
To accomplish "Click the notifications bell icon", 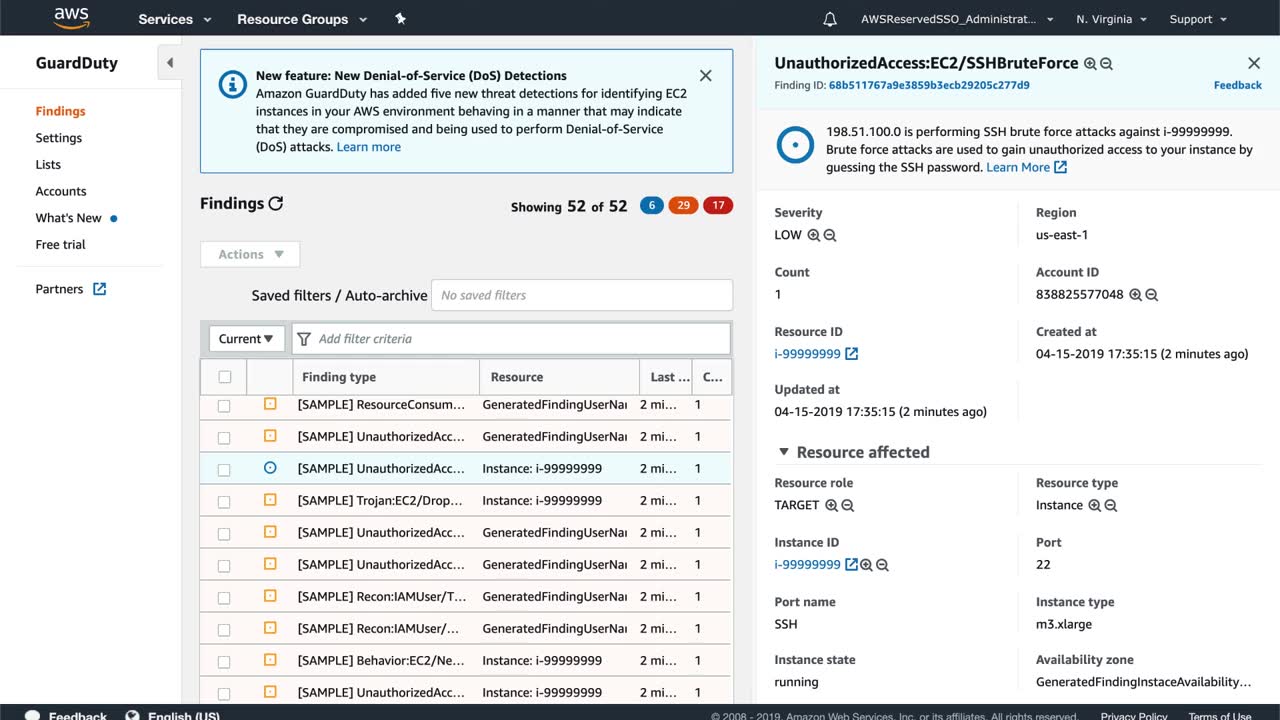I will [829, 19].
